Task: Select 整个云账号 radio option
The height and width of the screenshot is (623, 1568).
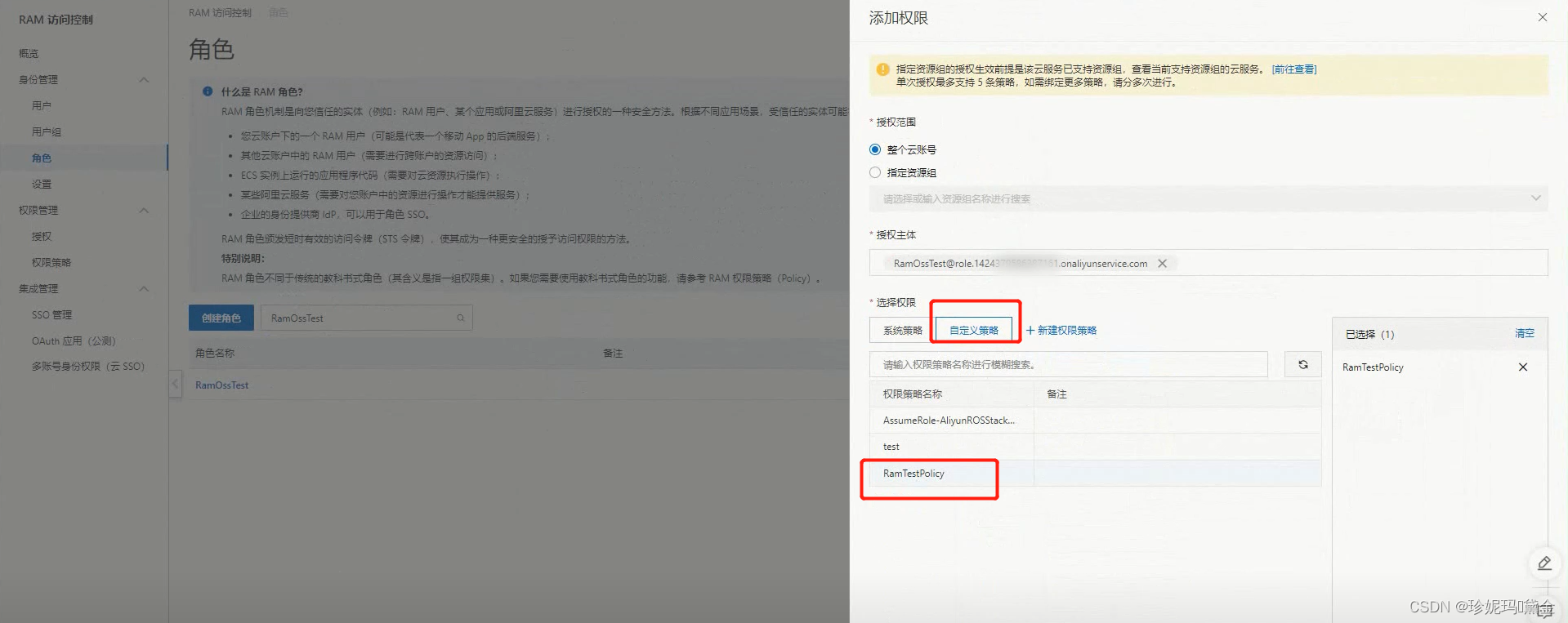Action: 875,149
